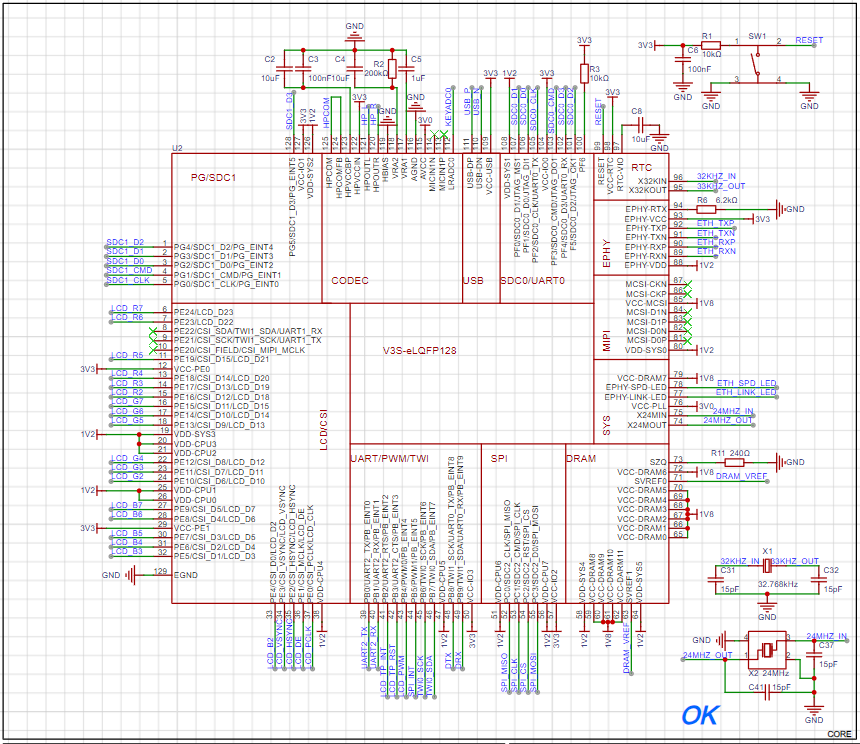Click the UART/PWM/TWI section label
860x744 pixels.
point(389,459)
